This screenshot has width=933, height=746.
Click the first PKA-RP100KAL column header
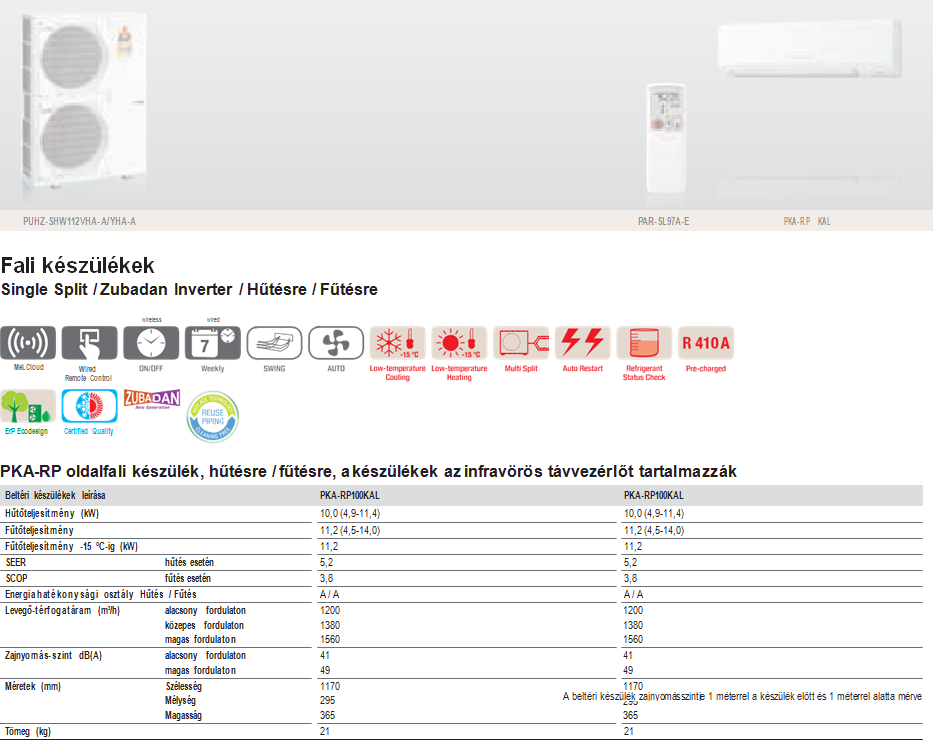click(x=349, y=496)
